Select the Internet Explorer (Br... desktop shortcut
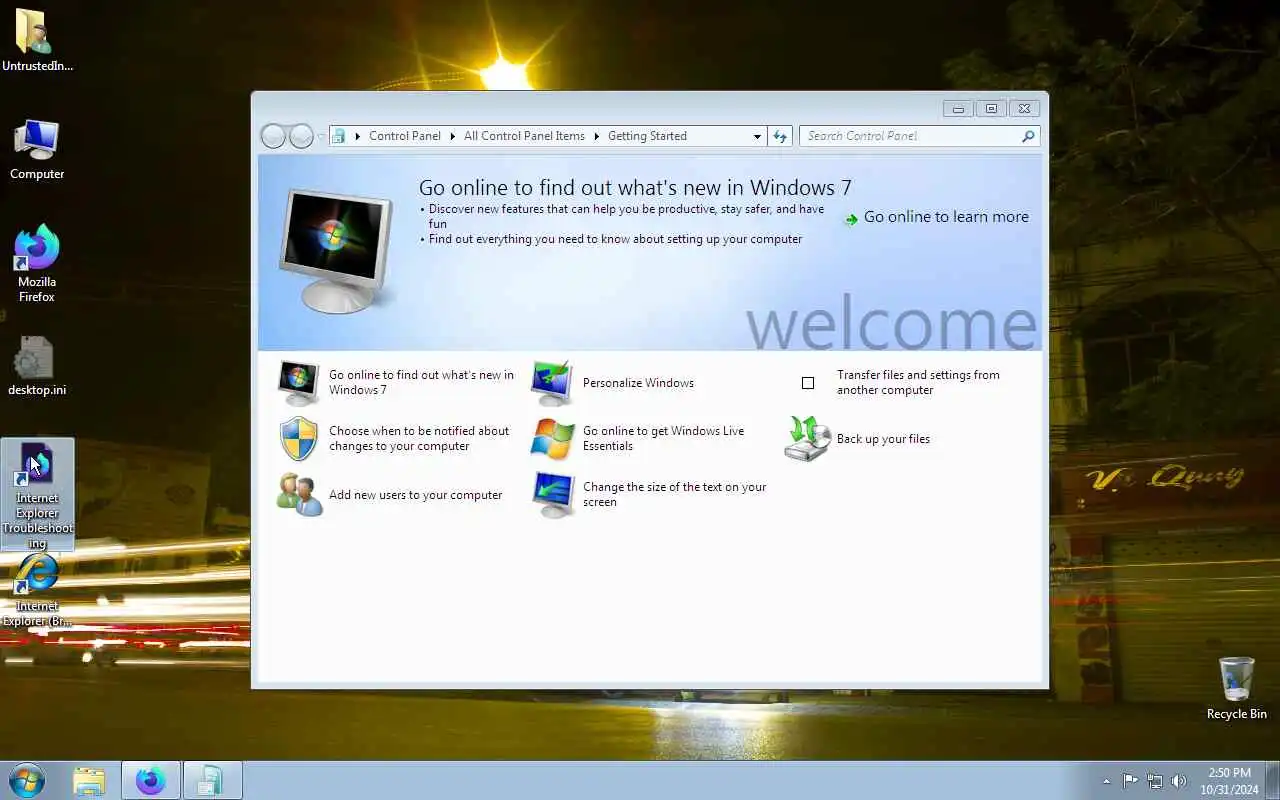Viewport: 1280px width, 800px height. [37, 590]
